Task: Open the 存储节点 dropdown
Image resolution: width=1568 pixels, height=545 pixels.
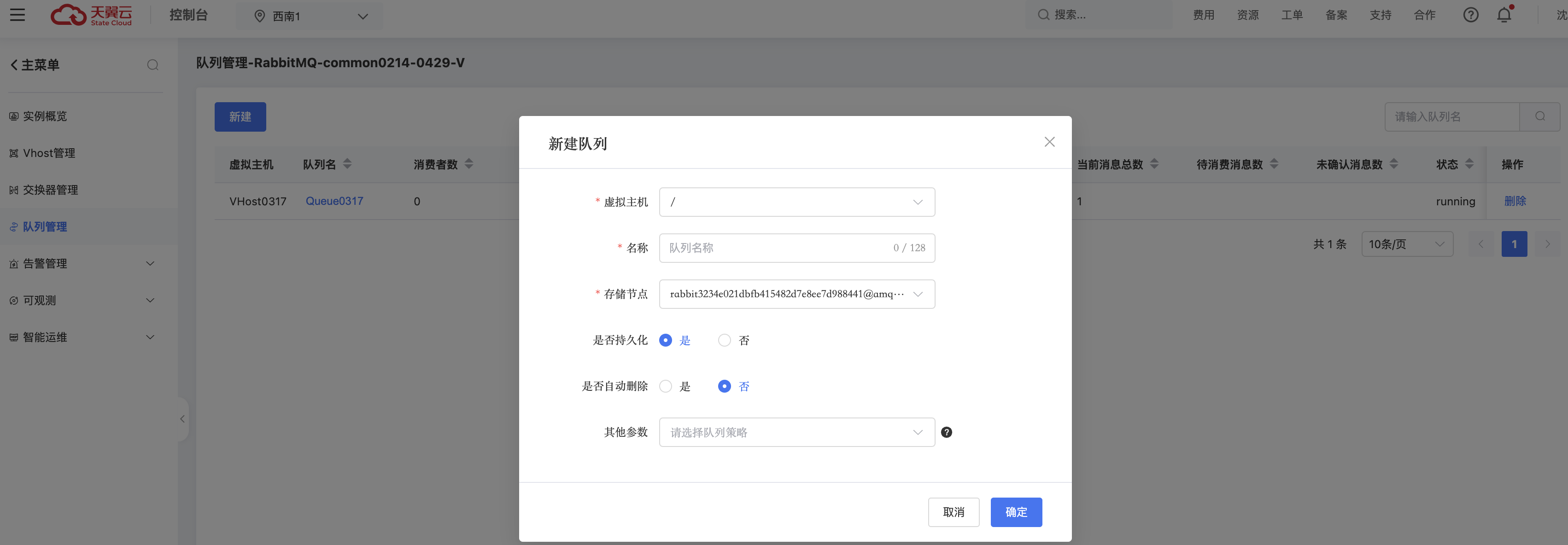Action: point(796,294)
